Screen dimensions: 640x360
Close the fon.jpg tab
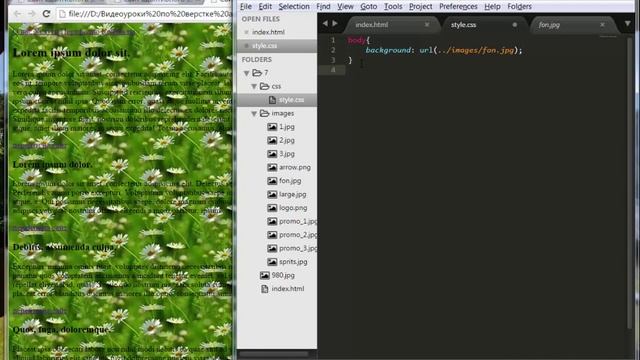tap(602, 24)
